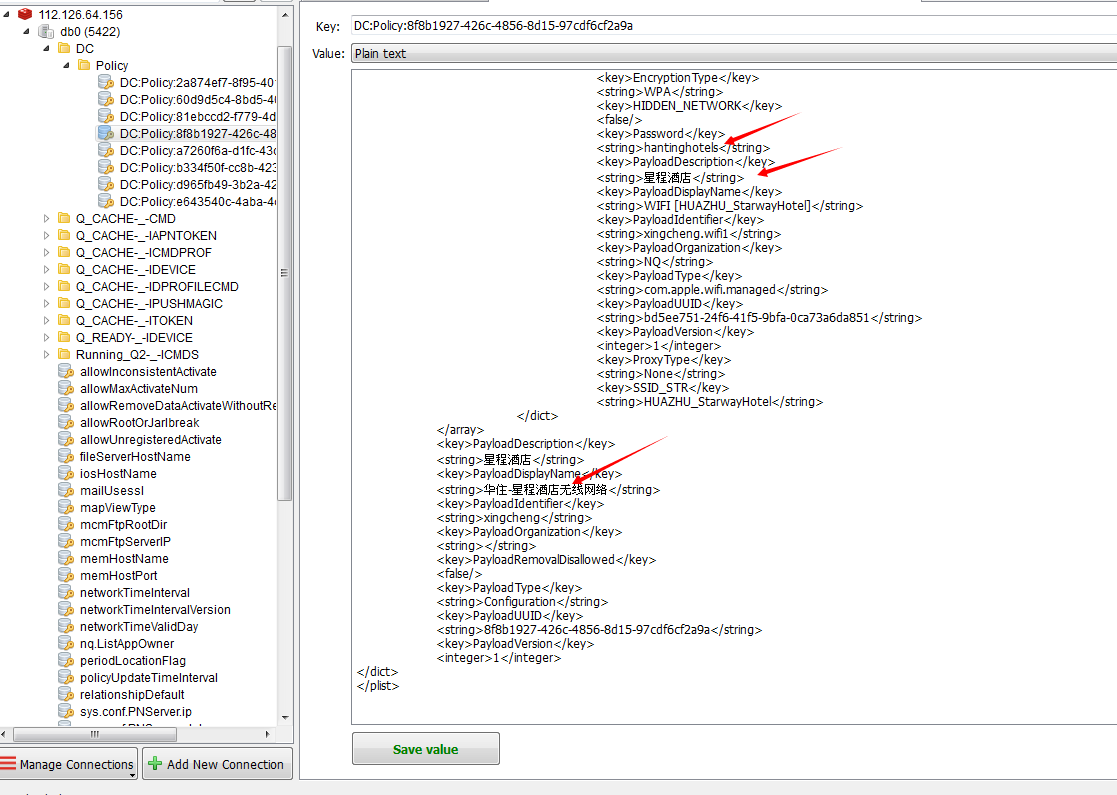Select the memHostName key
Image resolution: width=1117 pixels, height=795 pixels.
pyautogui.click(x=124, y=558)
